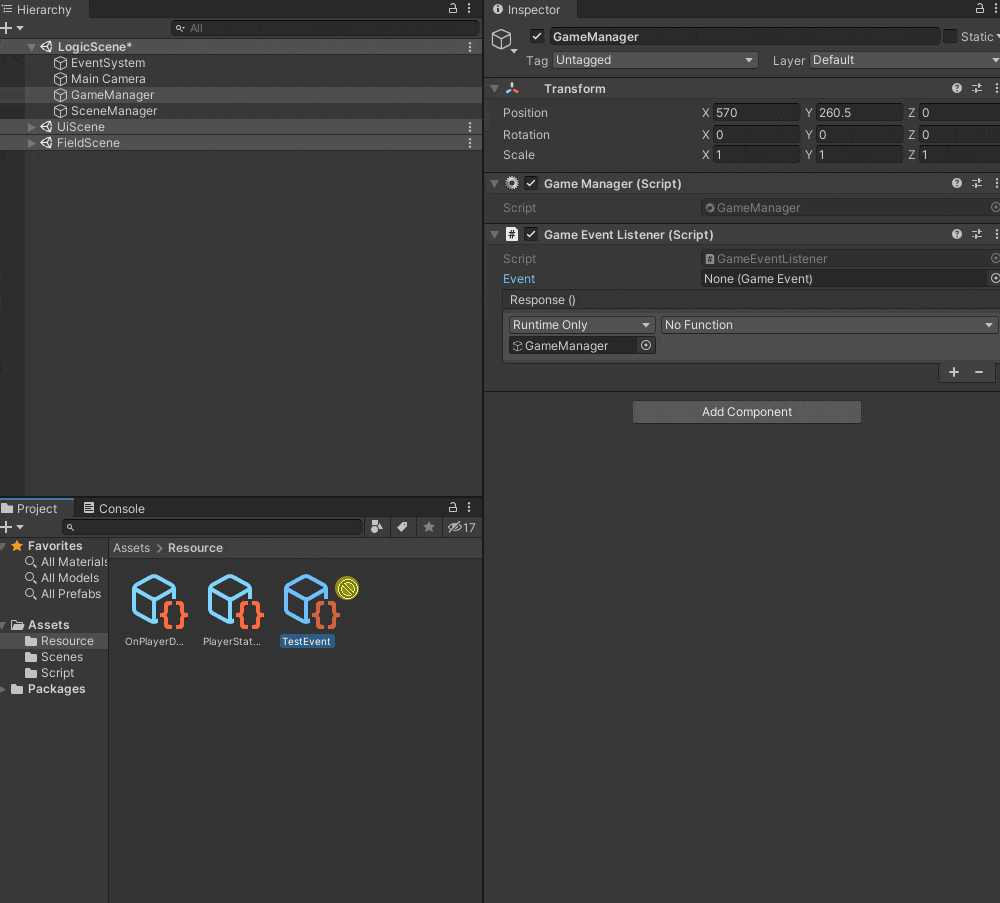
Task: Click the GameObject cube icon in Inspector
Action: pyautogui.click(x=502, y=39)
